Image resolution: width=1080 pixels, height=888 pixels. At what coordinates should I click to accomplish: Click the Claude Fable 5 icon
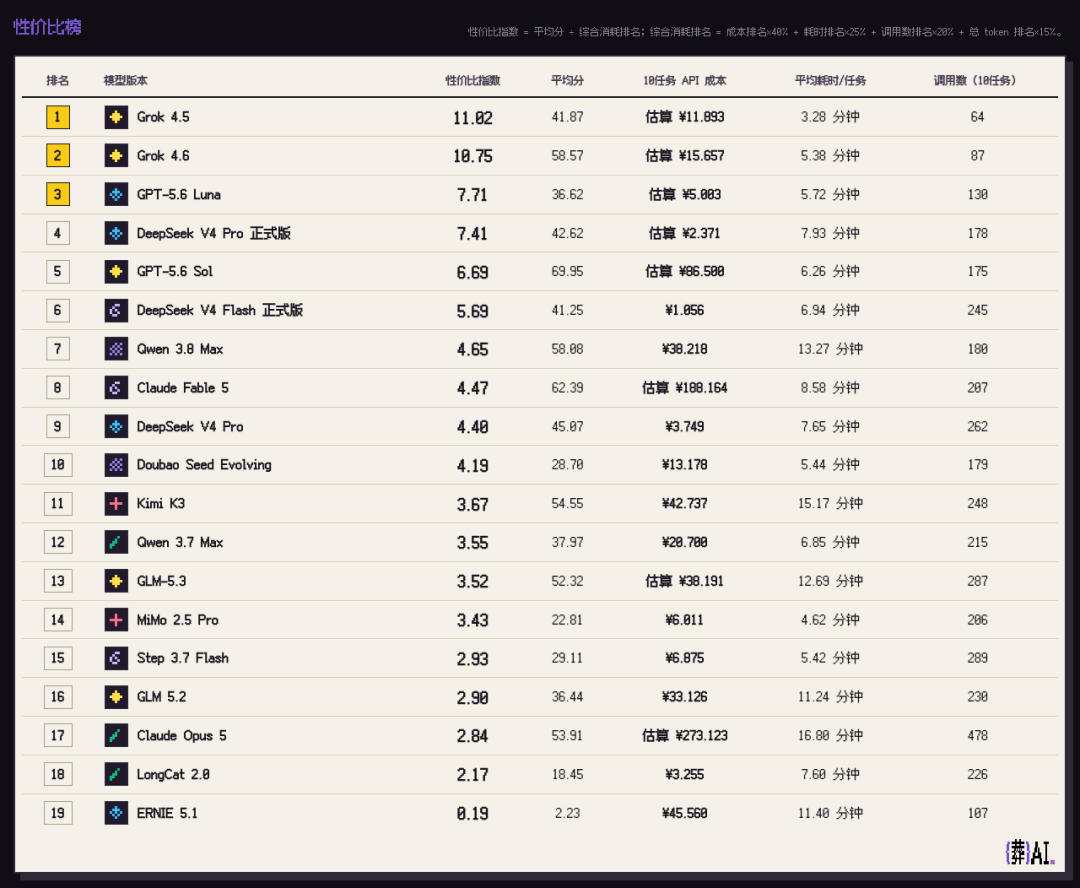[x=116, y=388]
